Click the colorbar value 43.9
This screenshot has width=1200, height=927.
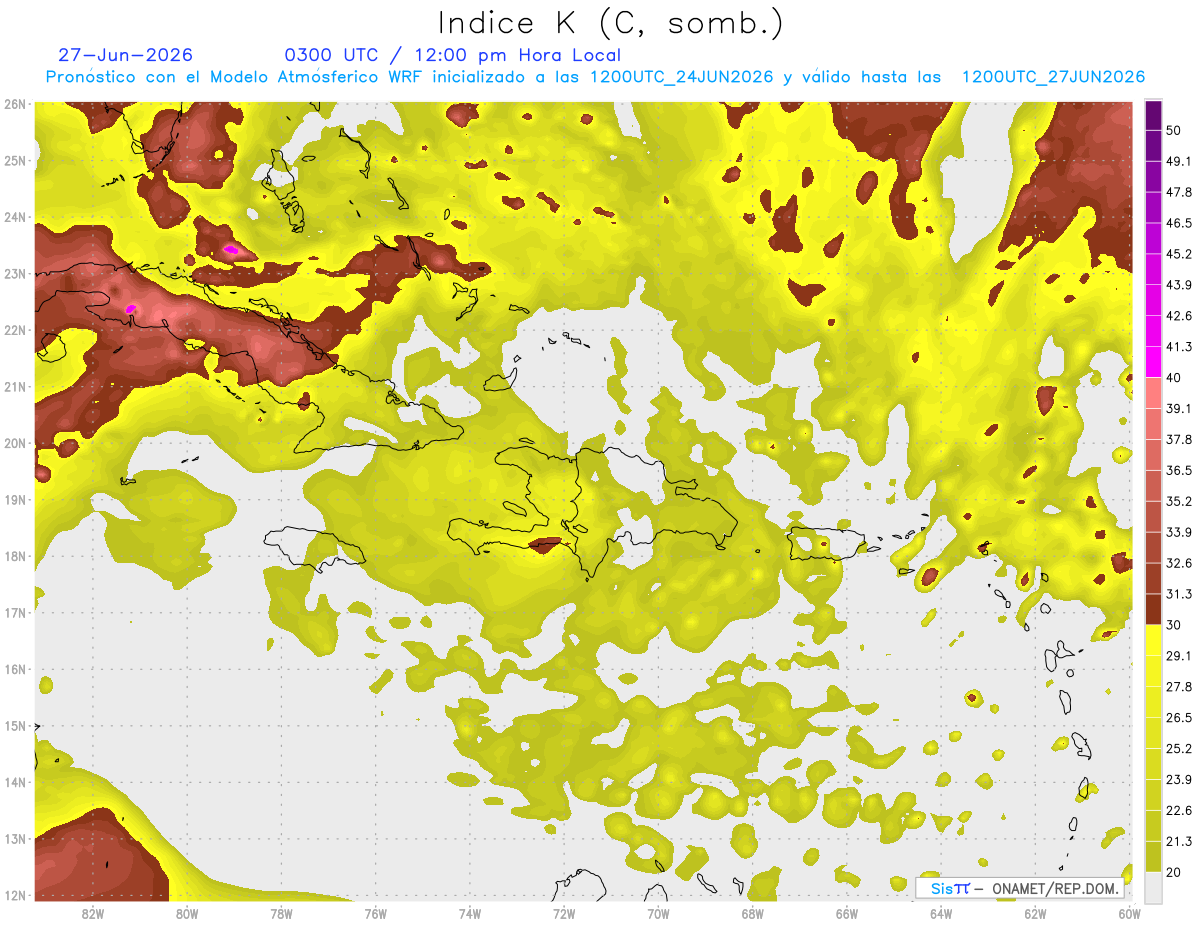1179,285
